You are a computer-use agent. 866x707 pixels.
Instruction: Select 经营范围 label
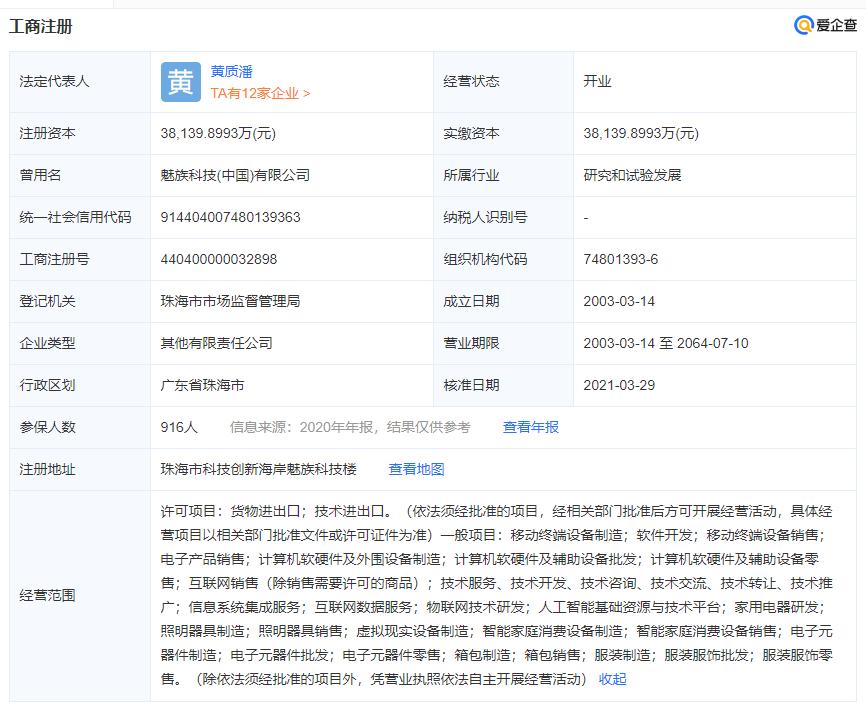coord(47,595)
